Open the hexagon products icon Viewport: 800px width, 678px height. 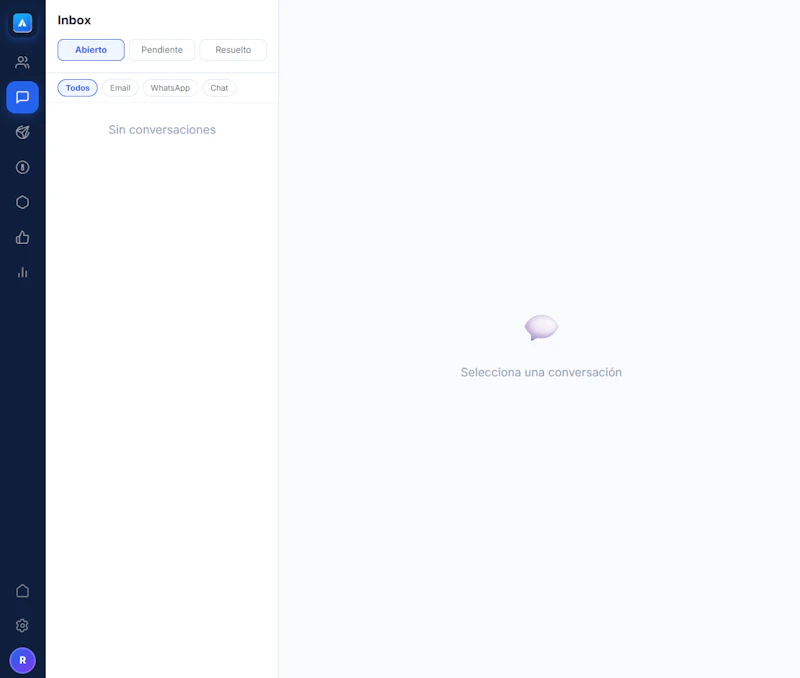[22, 203]
